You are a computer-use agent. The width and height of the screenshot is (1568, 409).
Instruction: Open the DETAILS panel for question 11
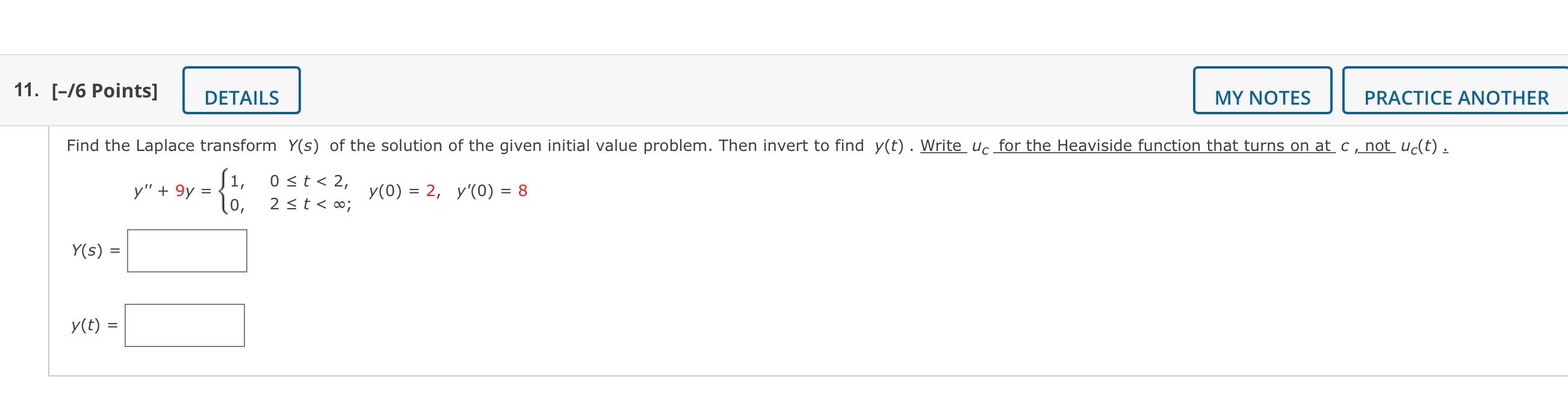241,91
